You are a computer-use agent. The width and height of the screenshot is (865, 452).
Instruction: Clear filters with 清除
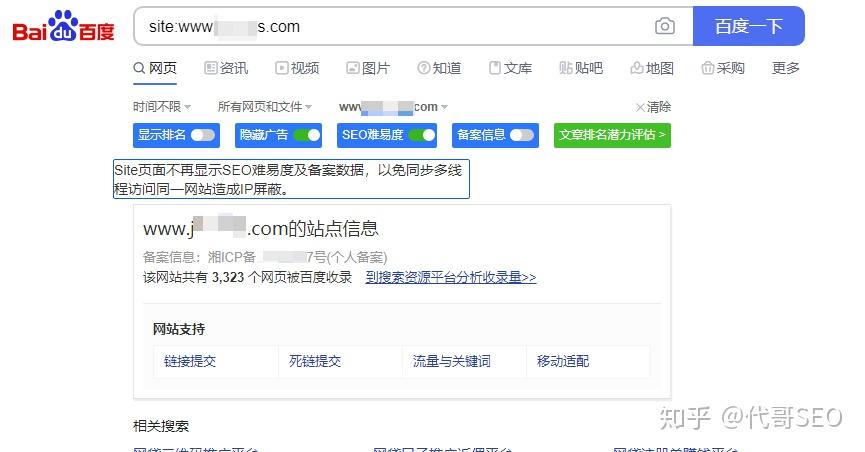pos(654,107)
